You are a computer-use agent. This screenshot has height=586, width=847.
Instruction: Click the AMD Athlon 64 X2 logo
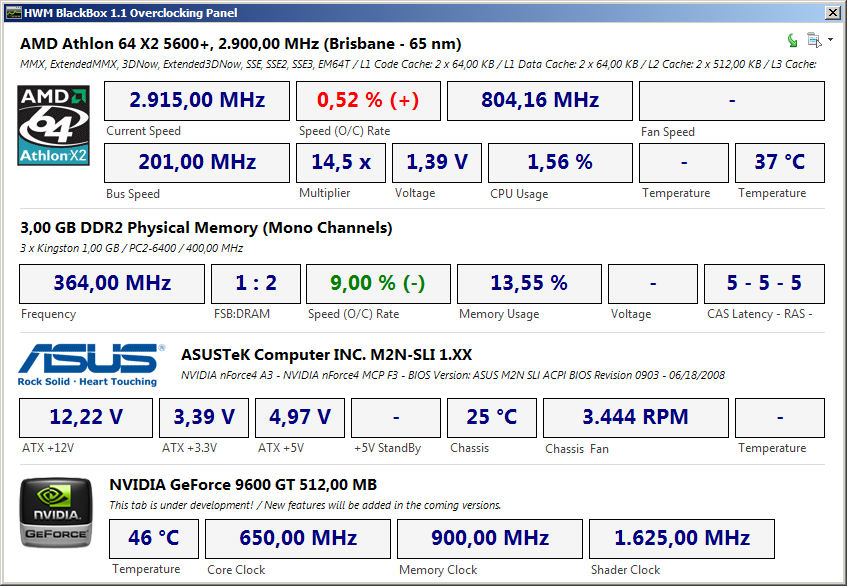click(53, 125)
